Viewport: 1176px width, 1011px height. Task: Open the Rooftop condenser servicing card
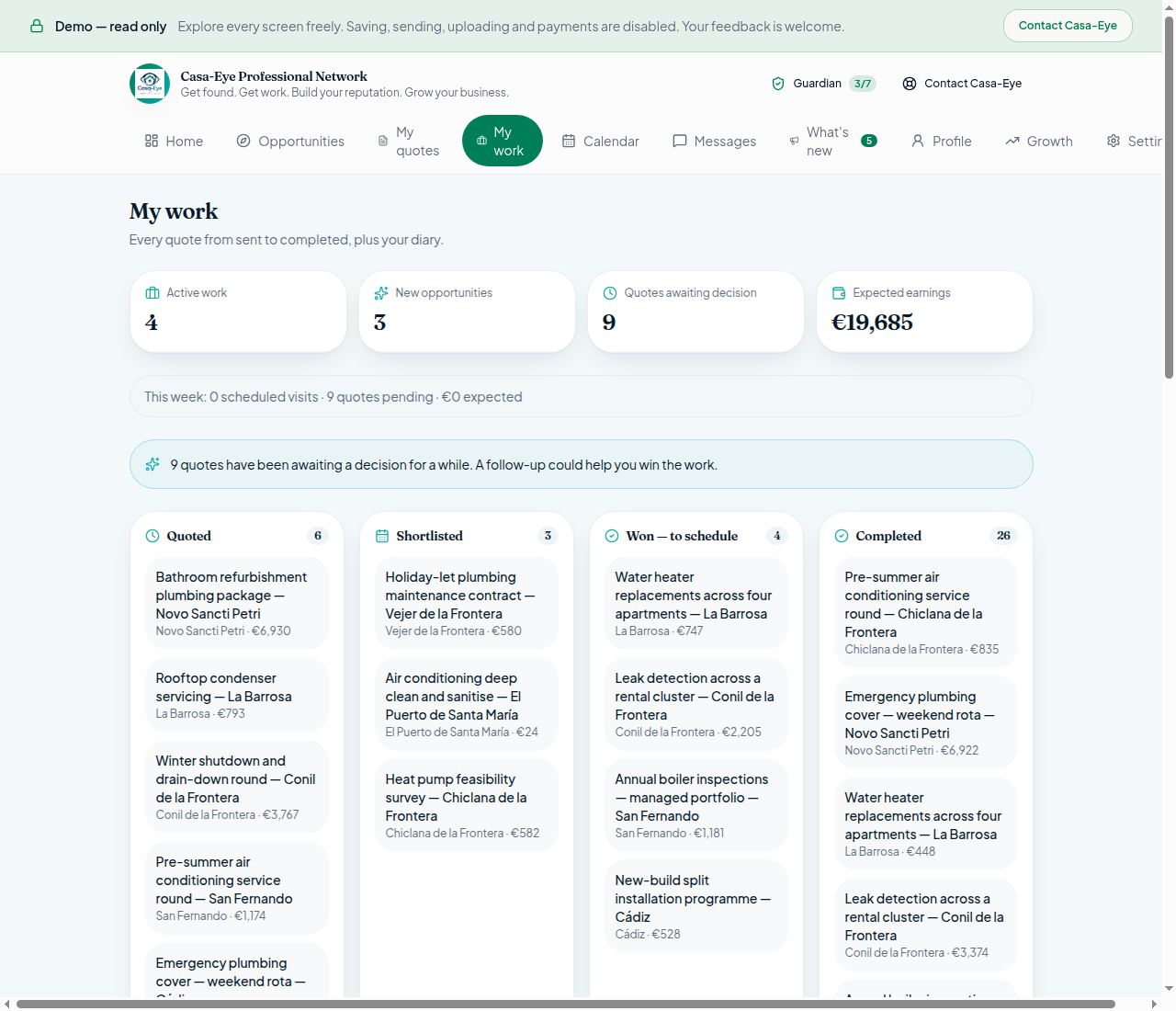237,695
